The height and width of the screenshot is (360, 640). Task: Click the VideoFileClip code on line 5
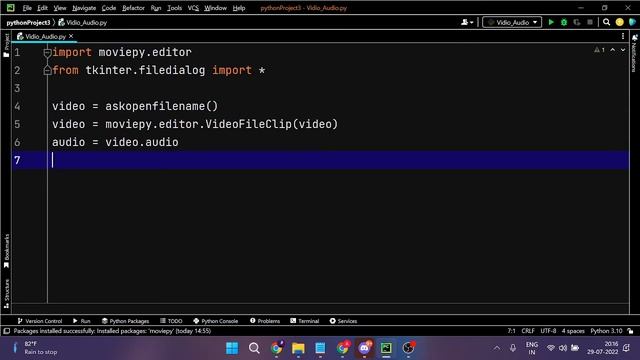(x=248, y=124)
